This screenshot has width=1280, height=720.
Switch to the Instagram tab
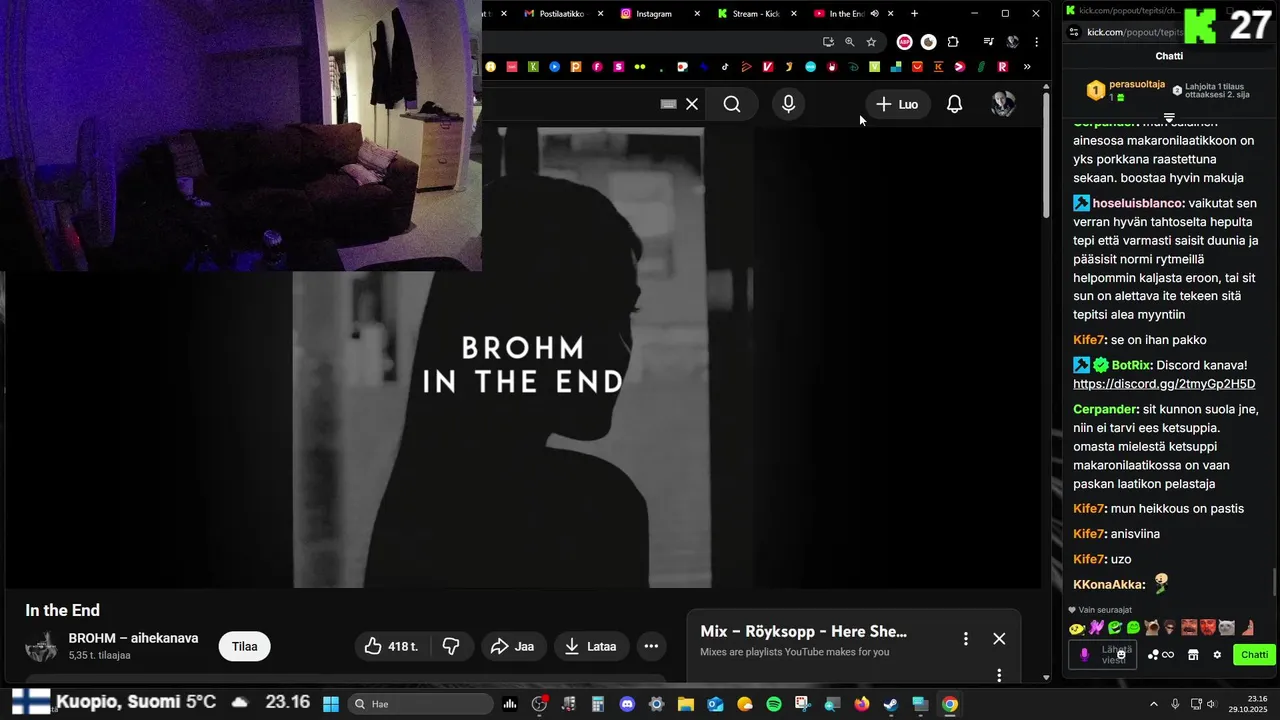coord(657,13)
